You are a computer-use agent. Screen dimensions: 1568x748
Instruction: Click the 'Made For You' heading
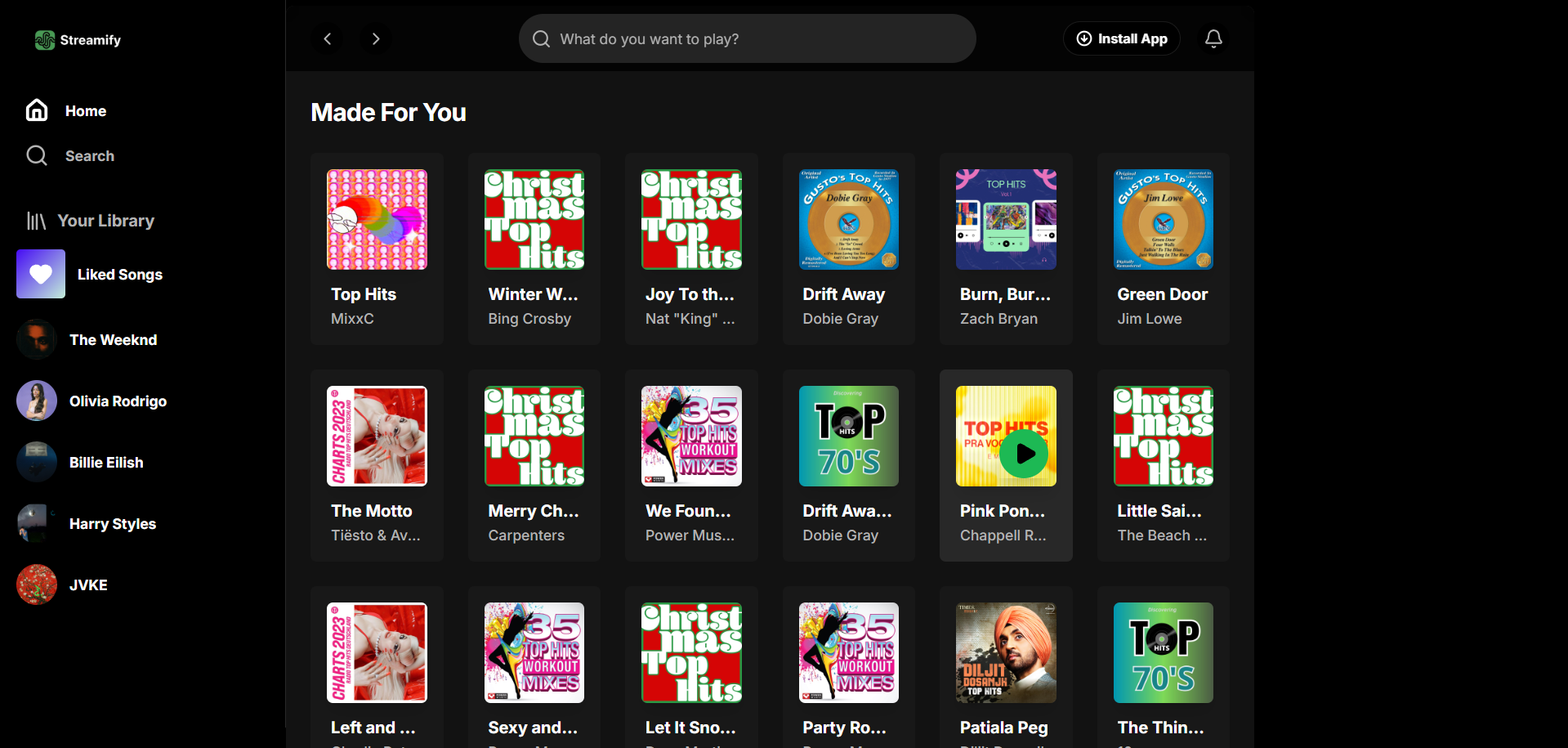coord(388,112)
